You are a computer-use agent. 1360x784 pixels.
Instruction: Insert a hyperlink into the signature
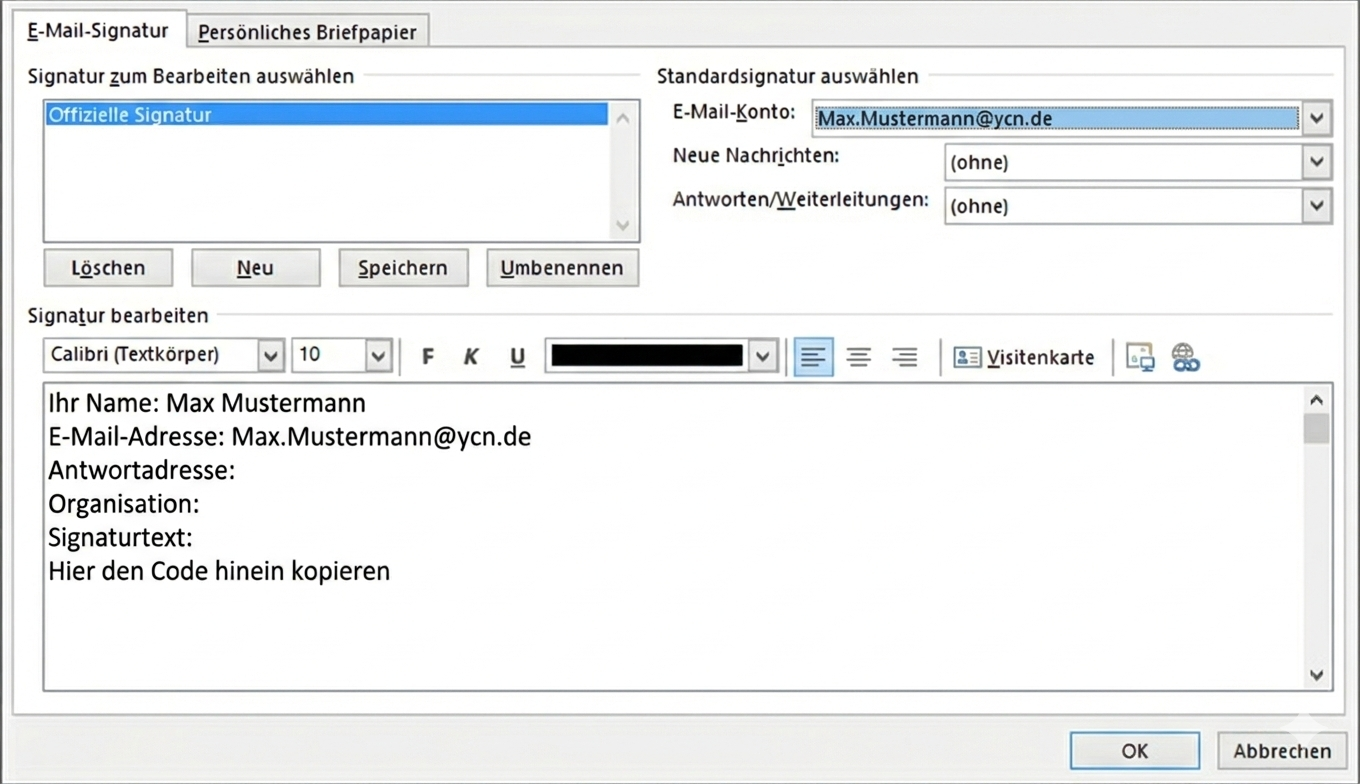[1185, 357]
